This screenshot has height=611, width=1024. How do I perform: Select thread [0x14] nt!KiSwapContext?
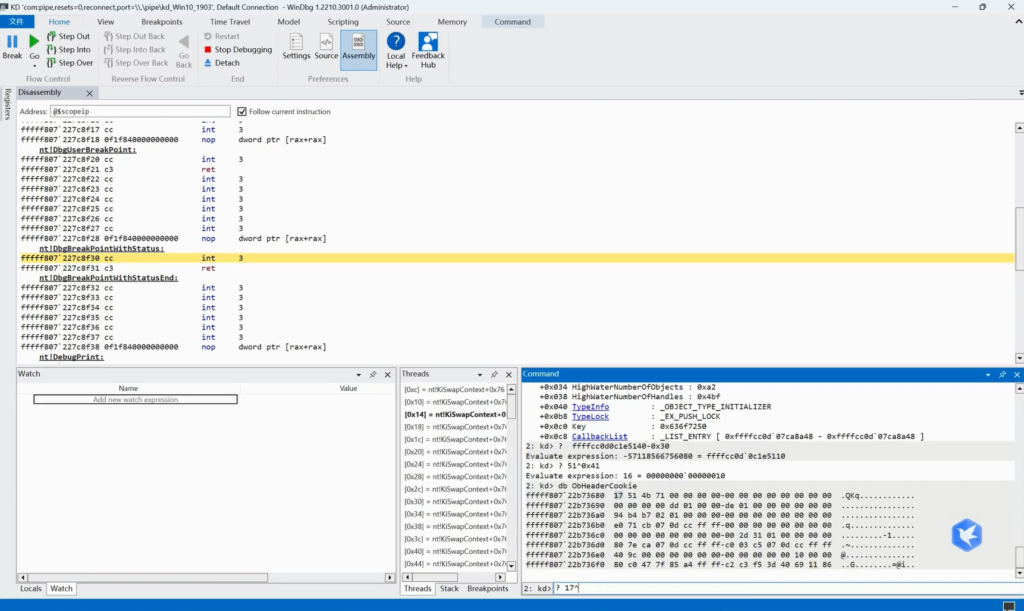click(x=455, y=415)
